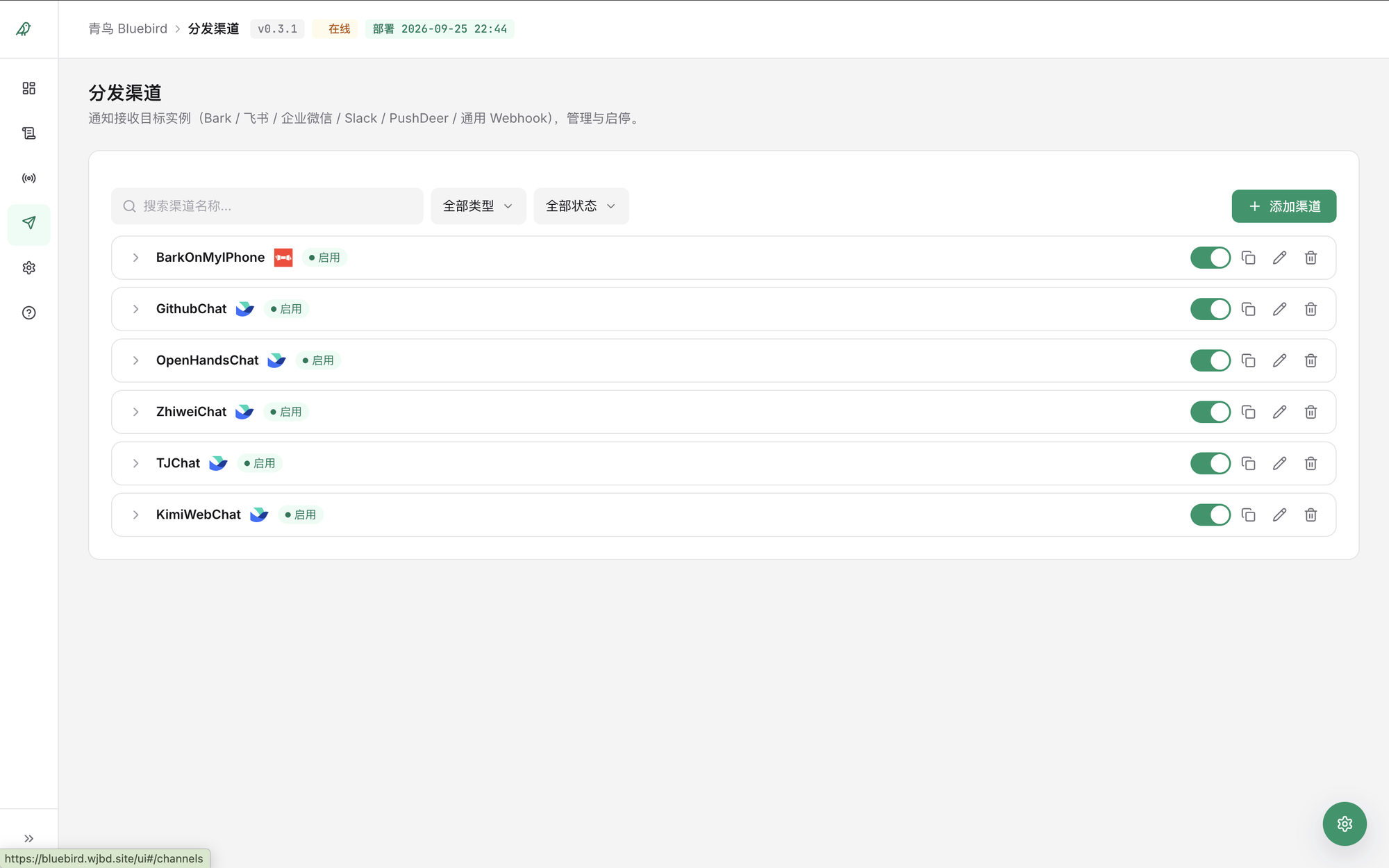Open the help question mark icon
The width and height of the screenshot is (1389, 868).
(28, 312)
